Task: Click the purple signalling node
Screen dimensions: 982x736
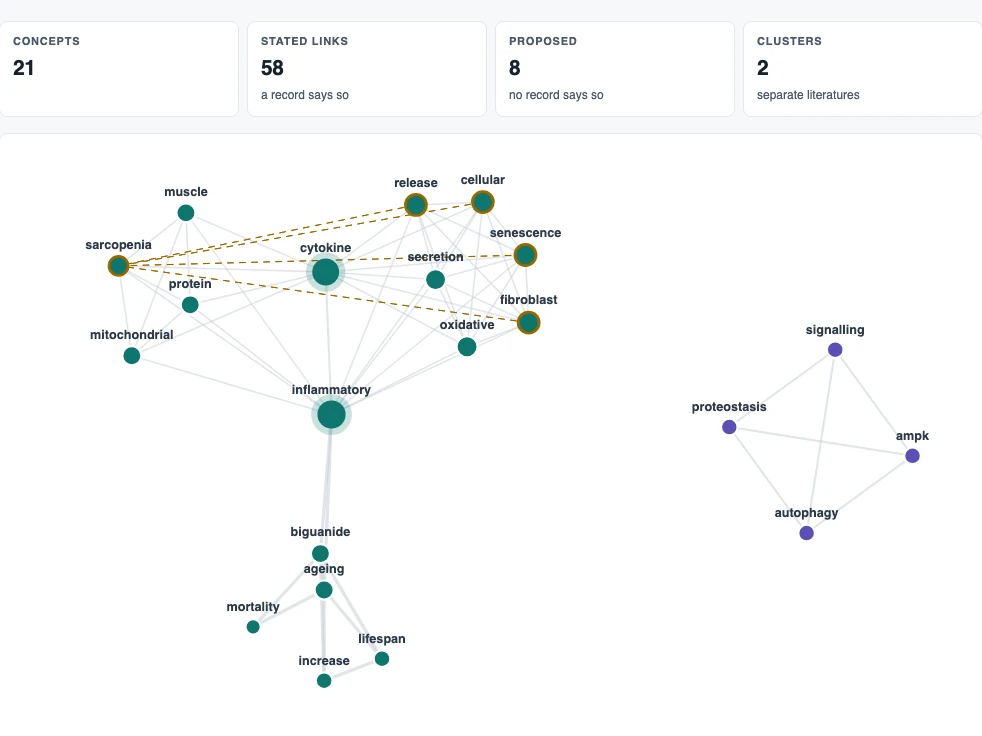Action: [835, 350]
